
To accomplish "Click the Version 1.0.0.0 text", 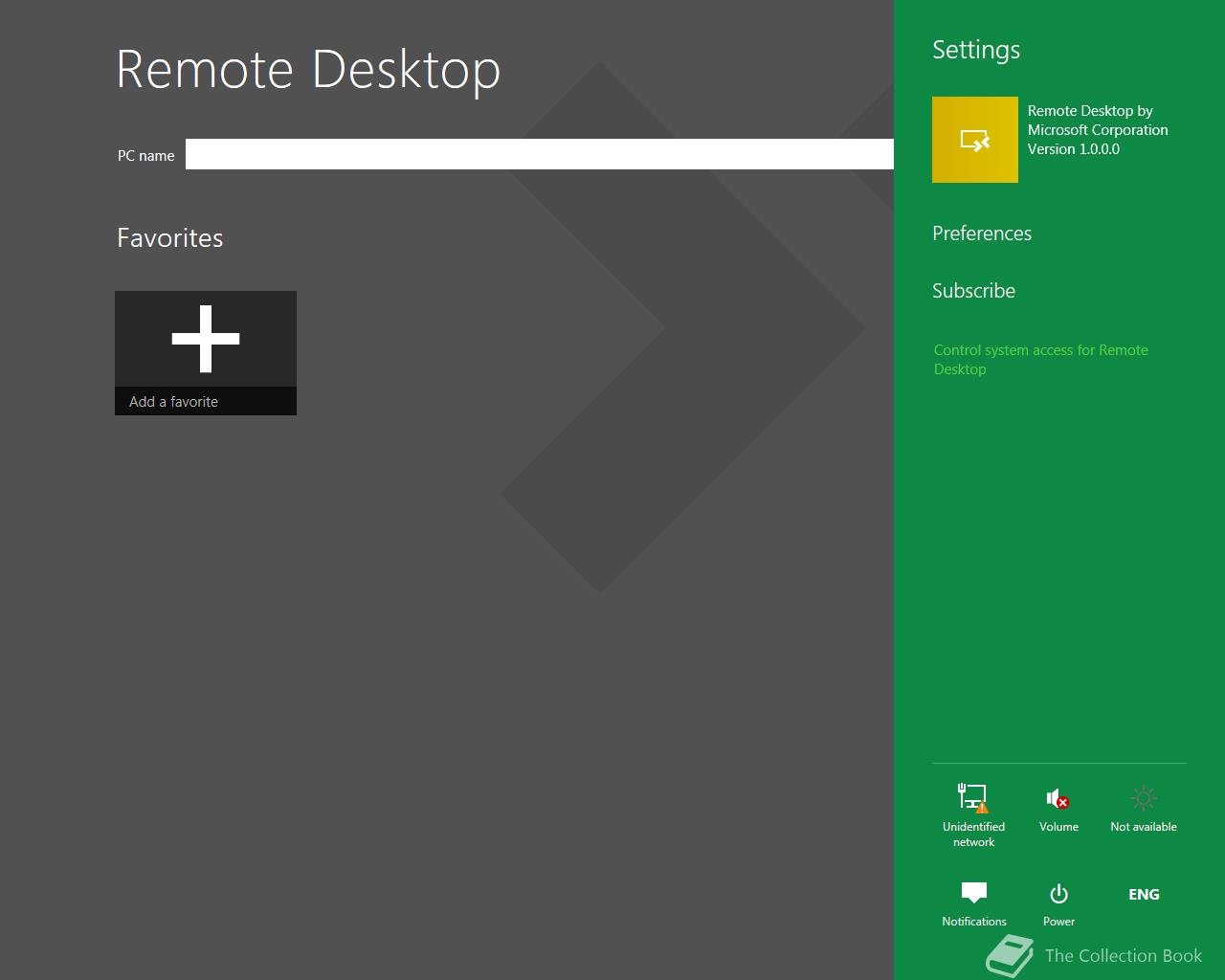I will 1073,149.
